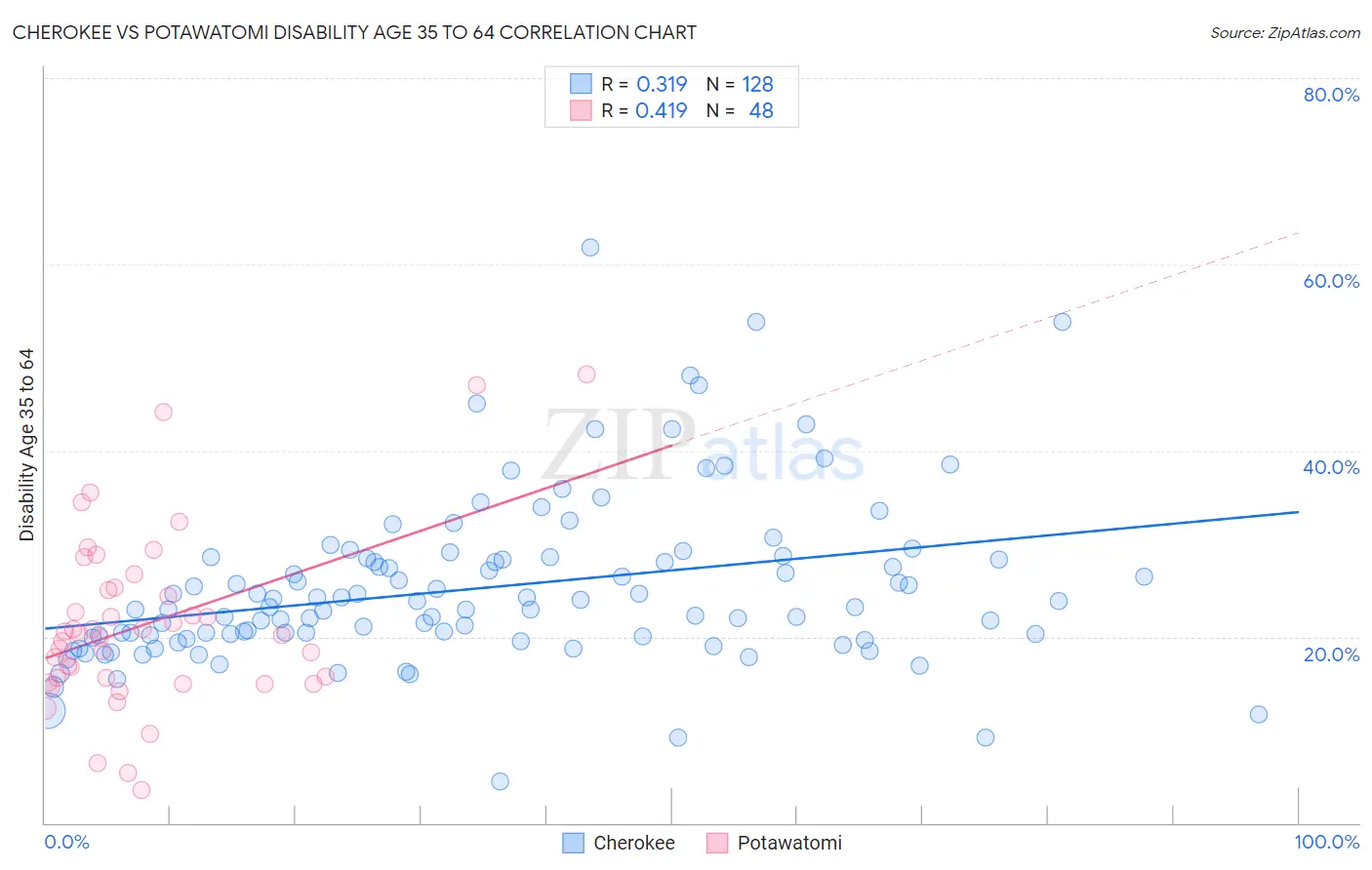This screenshot has height=870, width=1372.
Task: Click the 0.319 correlation value
Action: 662,84
